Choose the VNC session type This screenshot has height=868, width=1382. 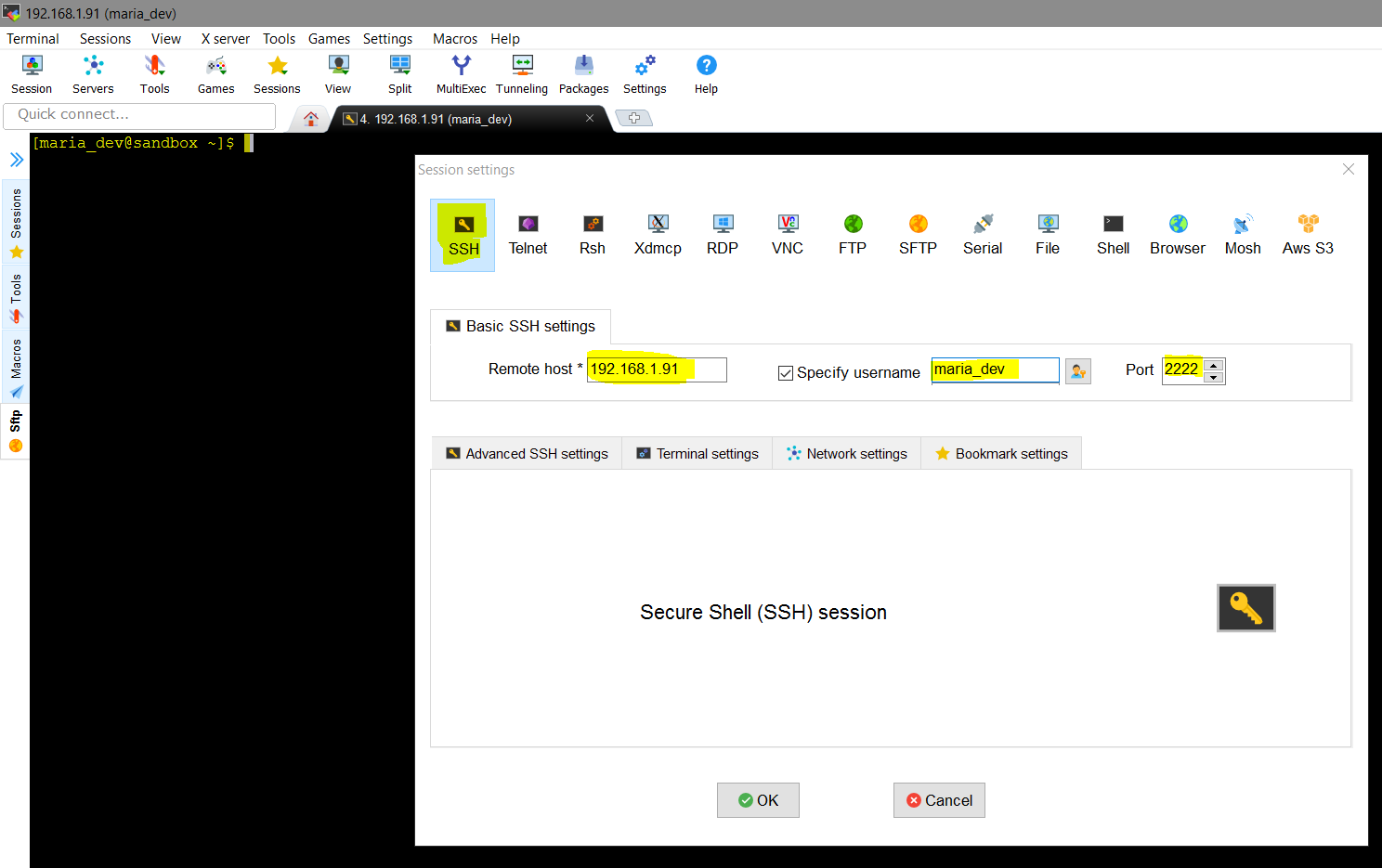coord(788,235)
